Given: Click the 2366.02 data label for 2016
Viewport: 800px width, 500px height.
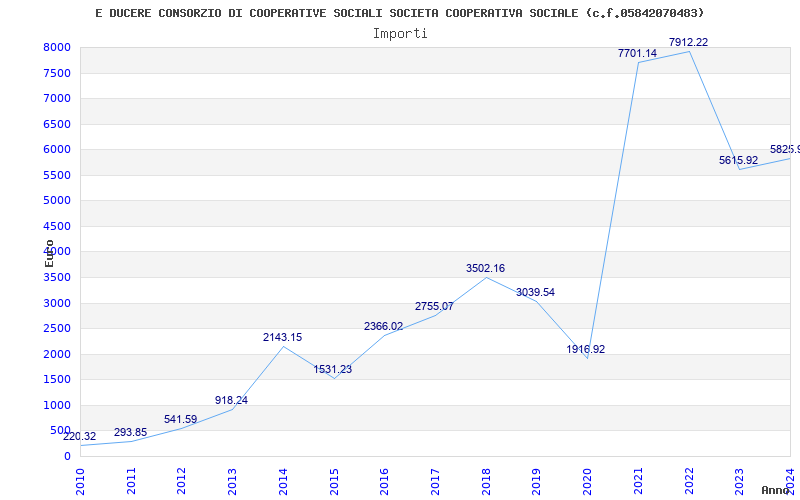Looking at the screenshot, I should click(x=383, y=326).
